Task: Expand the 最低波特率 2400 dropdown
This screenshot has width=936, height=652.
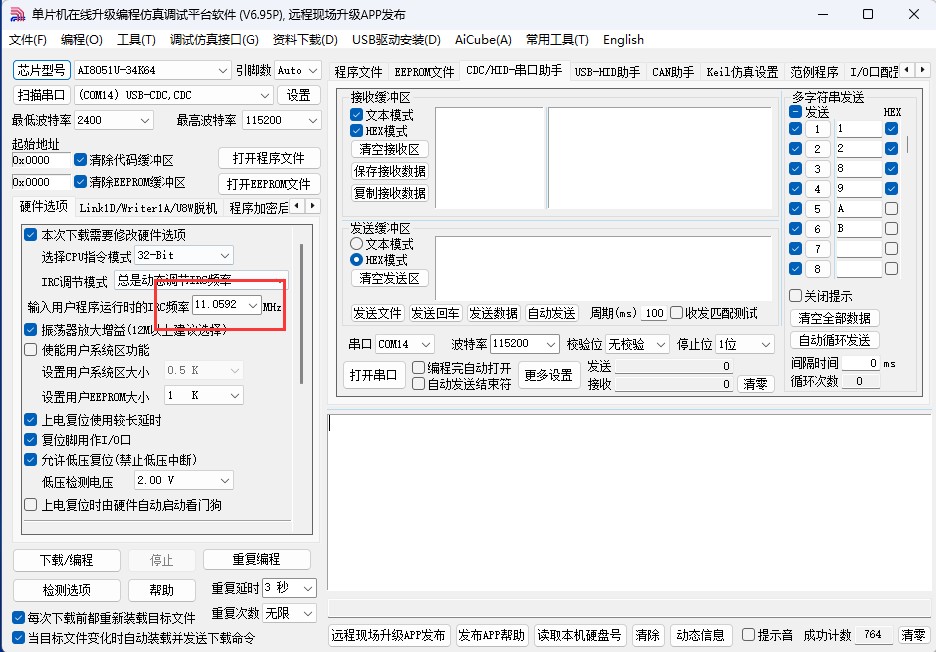Action: coord(145,120)
